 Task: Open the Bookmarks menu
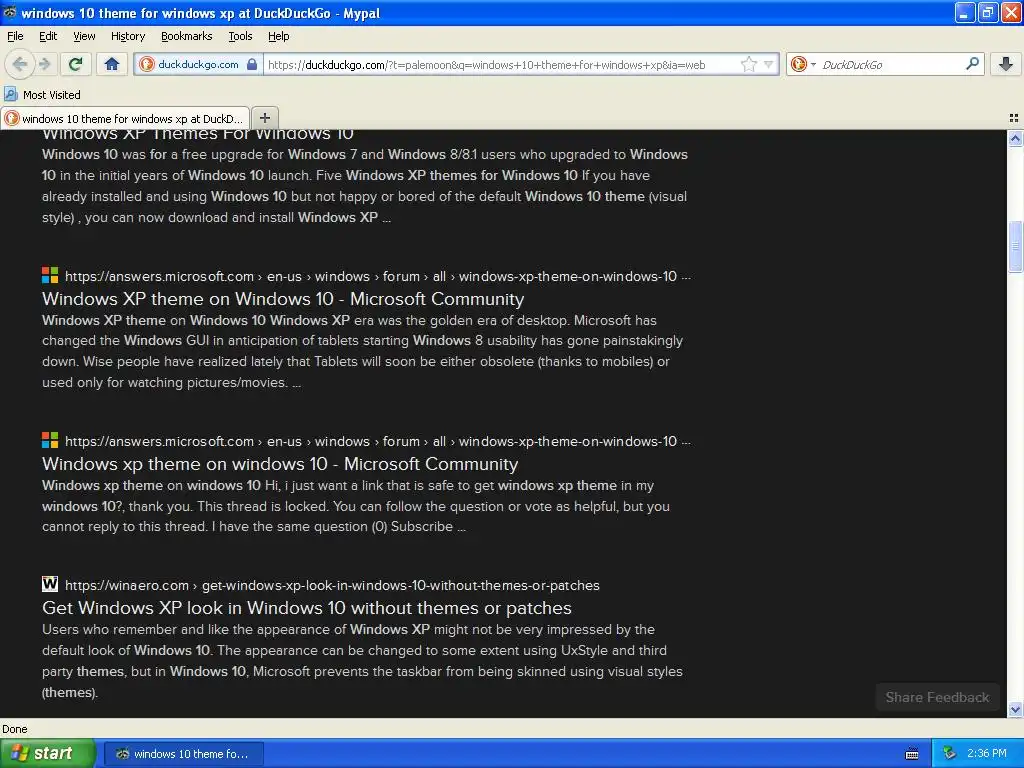pyautogui.click(x=187, y=36)
